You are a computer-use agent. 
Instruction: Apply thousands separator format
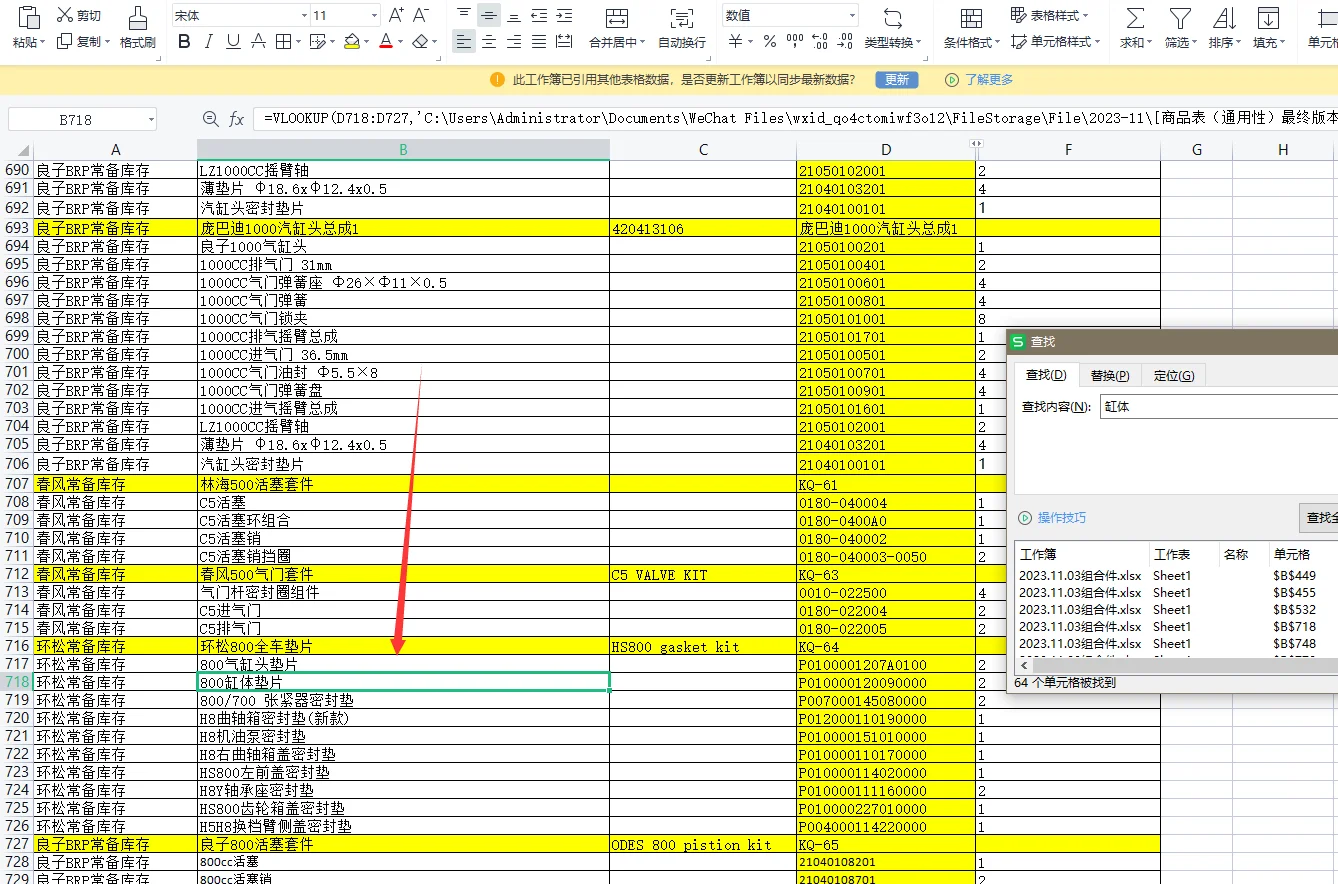point(795,41)
